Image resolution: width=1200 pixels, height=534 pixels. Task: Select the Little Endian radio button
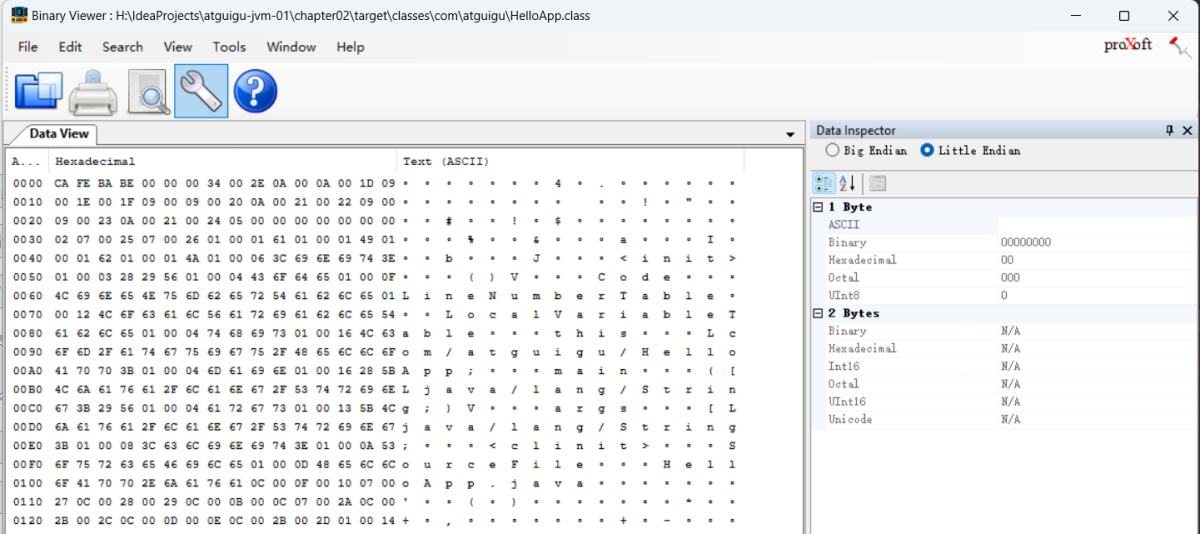point(927,150)
